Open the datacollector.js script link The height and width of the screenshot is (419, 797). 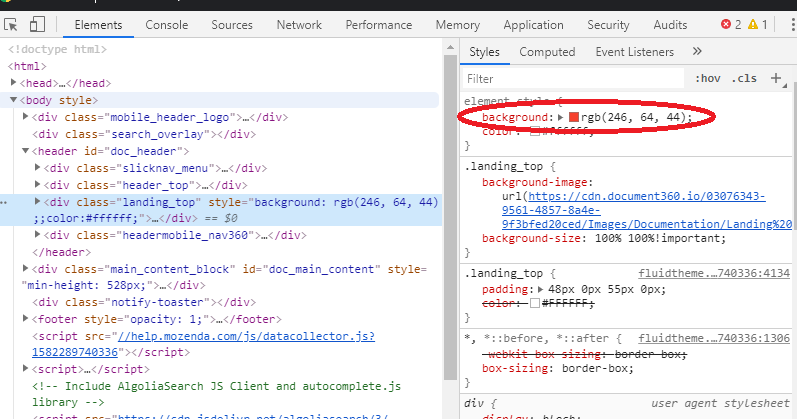203,344
